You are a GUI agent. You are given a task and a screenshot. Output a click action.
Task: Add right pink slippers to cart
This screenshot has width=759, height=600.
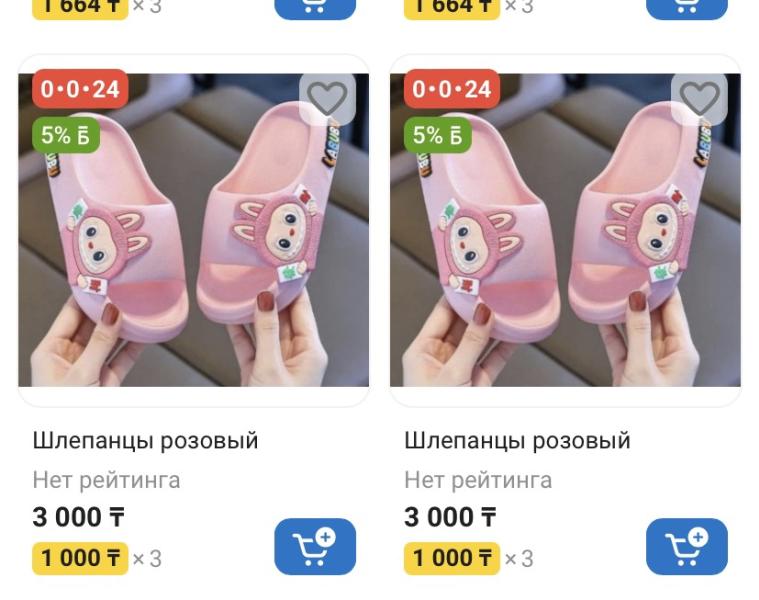point(687,546)
